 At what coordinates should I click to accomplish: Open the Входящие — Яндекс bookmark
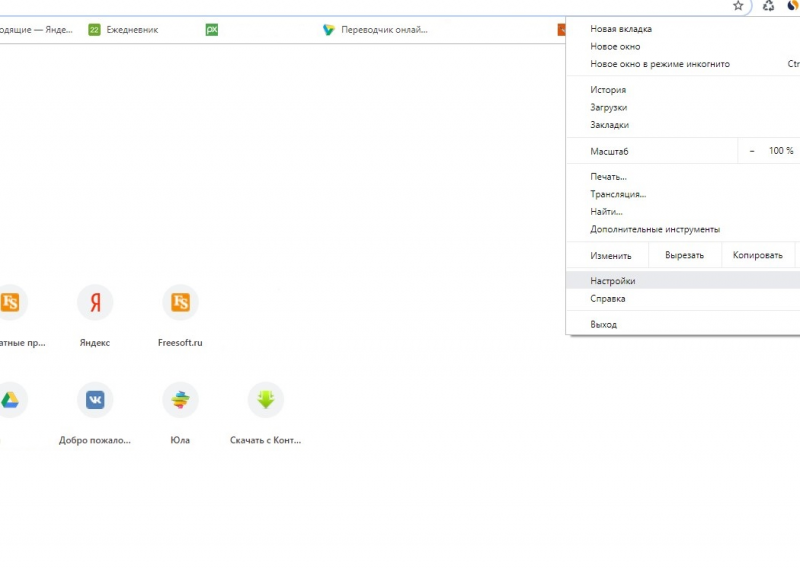[36, 30]
